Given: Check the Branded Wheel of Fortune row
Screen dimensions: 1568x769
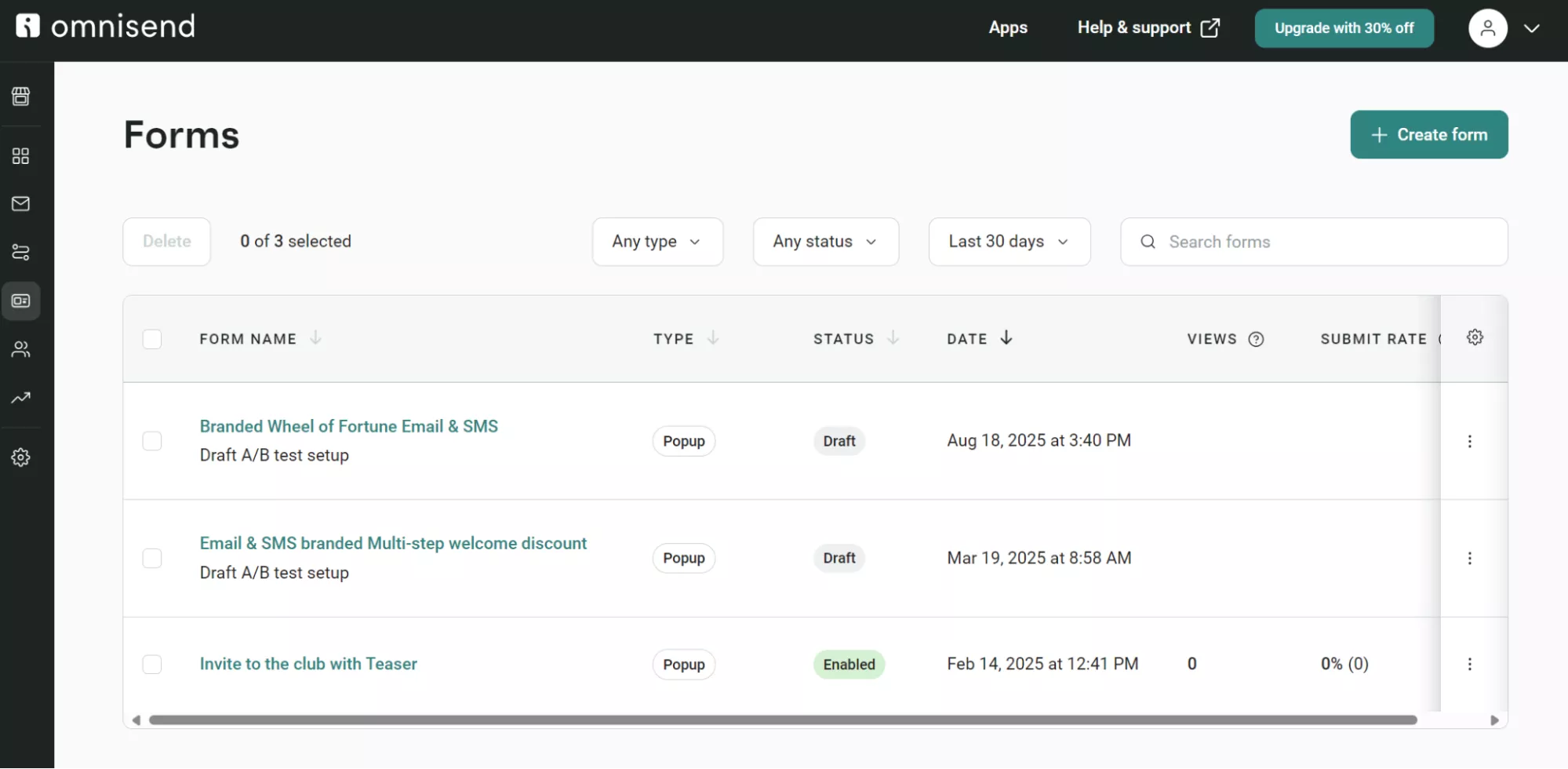Looking at the screenshot, I should [152, 441].
